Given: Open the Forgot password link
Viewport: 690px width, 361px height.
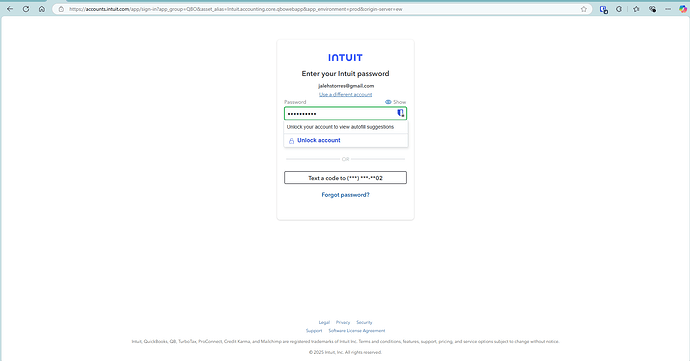Looking at the screenshot, I should (x=345, y=195).
